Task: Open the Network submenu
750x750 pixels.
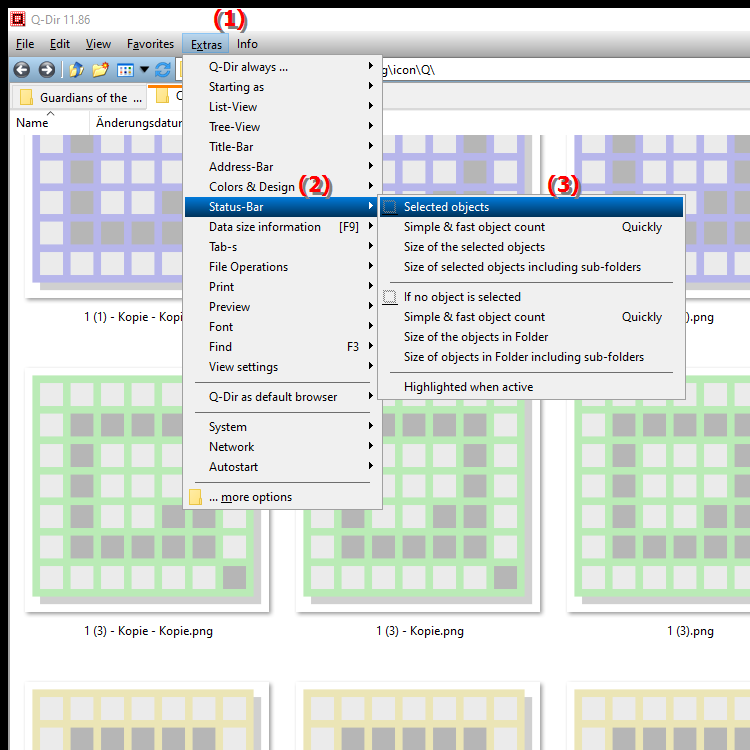Action: pos(283,447)
